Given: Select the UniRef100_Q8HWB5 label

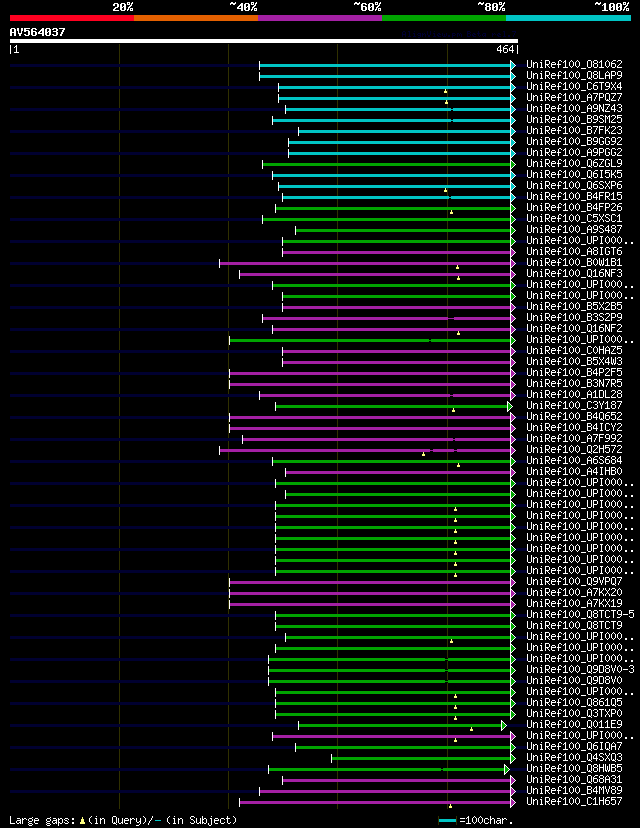Looking at the screenshot, I should pyautogui.click(x=574, y=768).
